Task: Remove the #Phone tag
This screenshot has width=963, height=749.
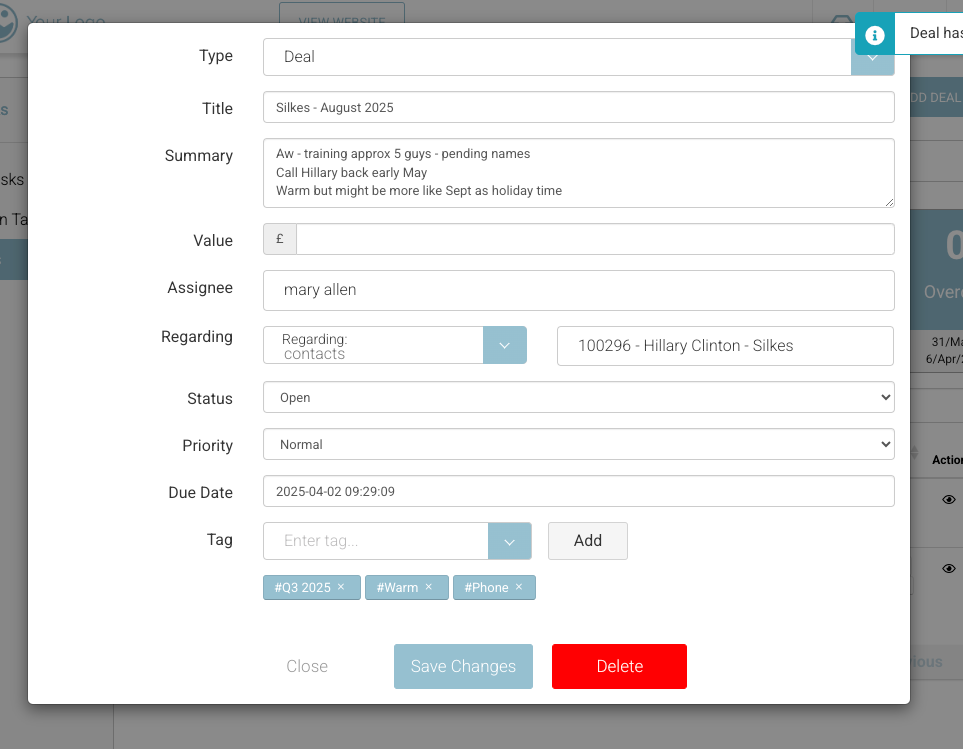Action: pos(519,587)
